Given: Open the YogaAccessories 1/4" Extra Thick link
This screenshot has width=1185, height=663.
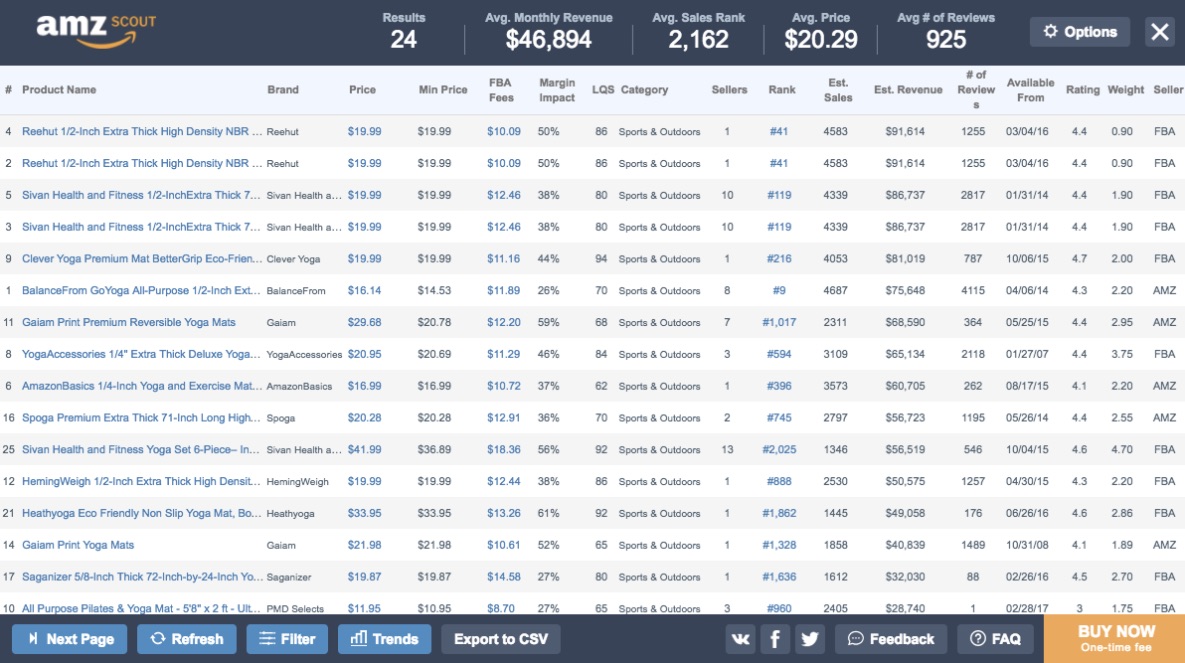Looking at the screenshot, I should click(141, 354).
